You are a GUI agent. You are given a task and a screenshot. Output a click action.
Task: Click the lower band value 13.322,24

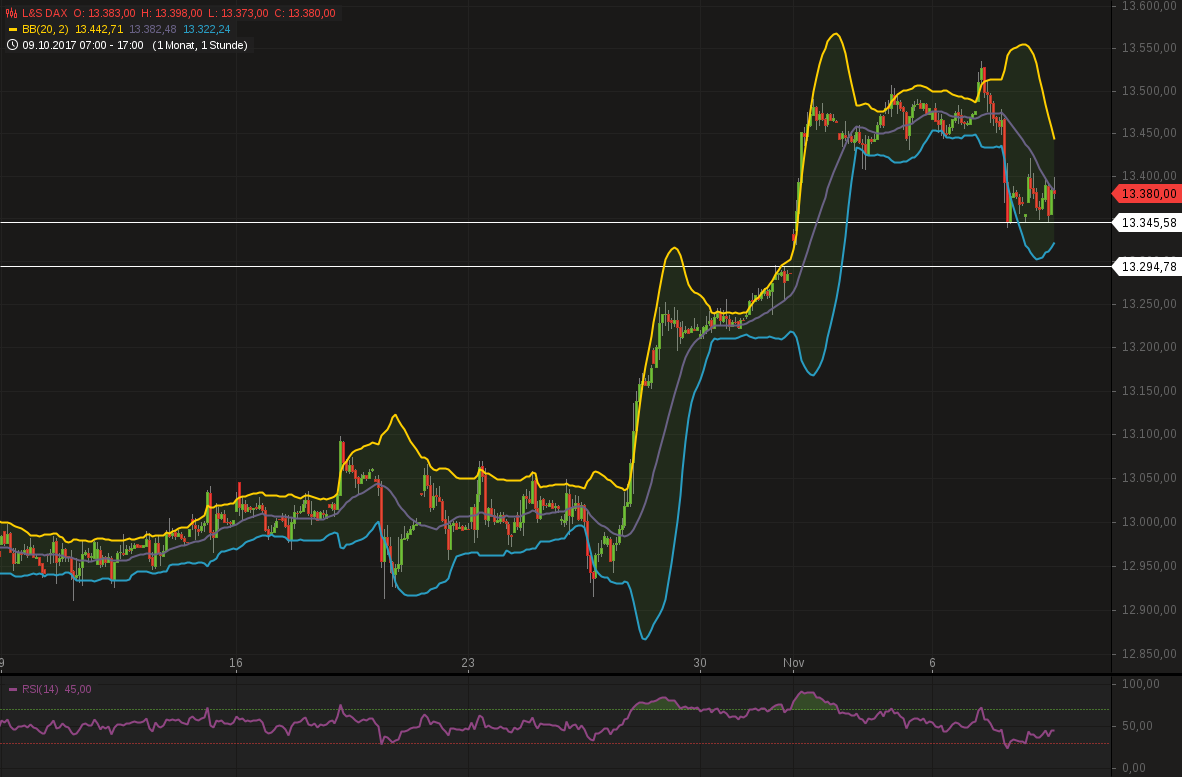pos(207,29)
